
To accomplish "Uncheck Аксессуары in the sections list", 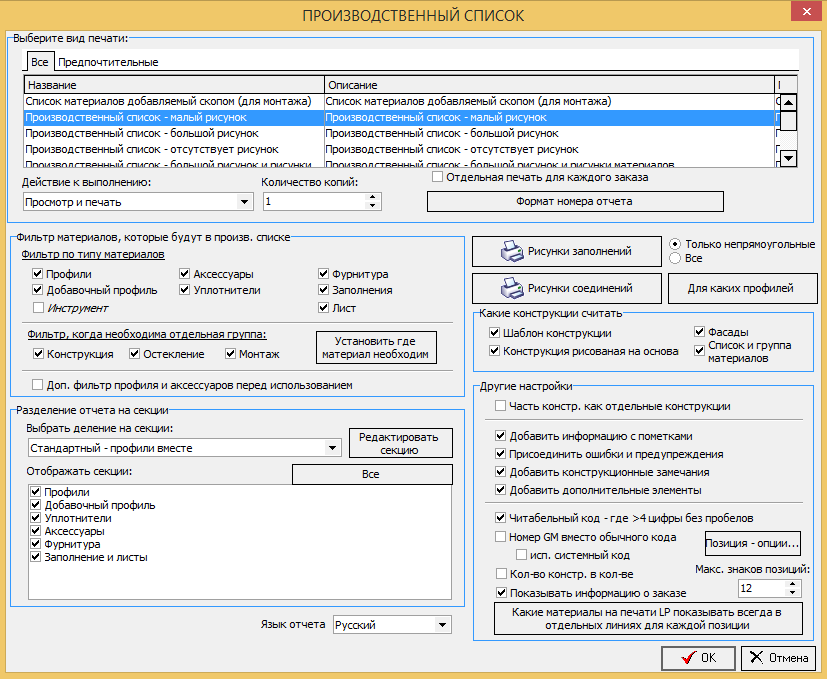I will coord(35,531).
